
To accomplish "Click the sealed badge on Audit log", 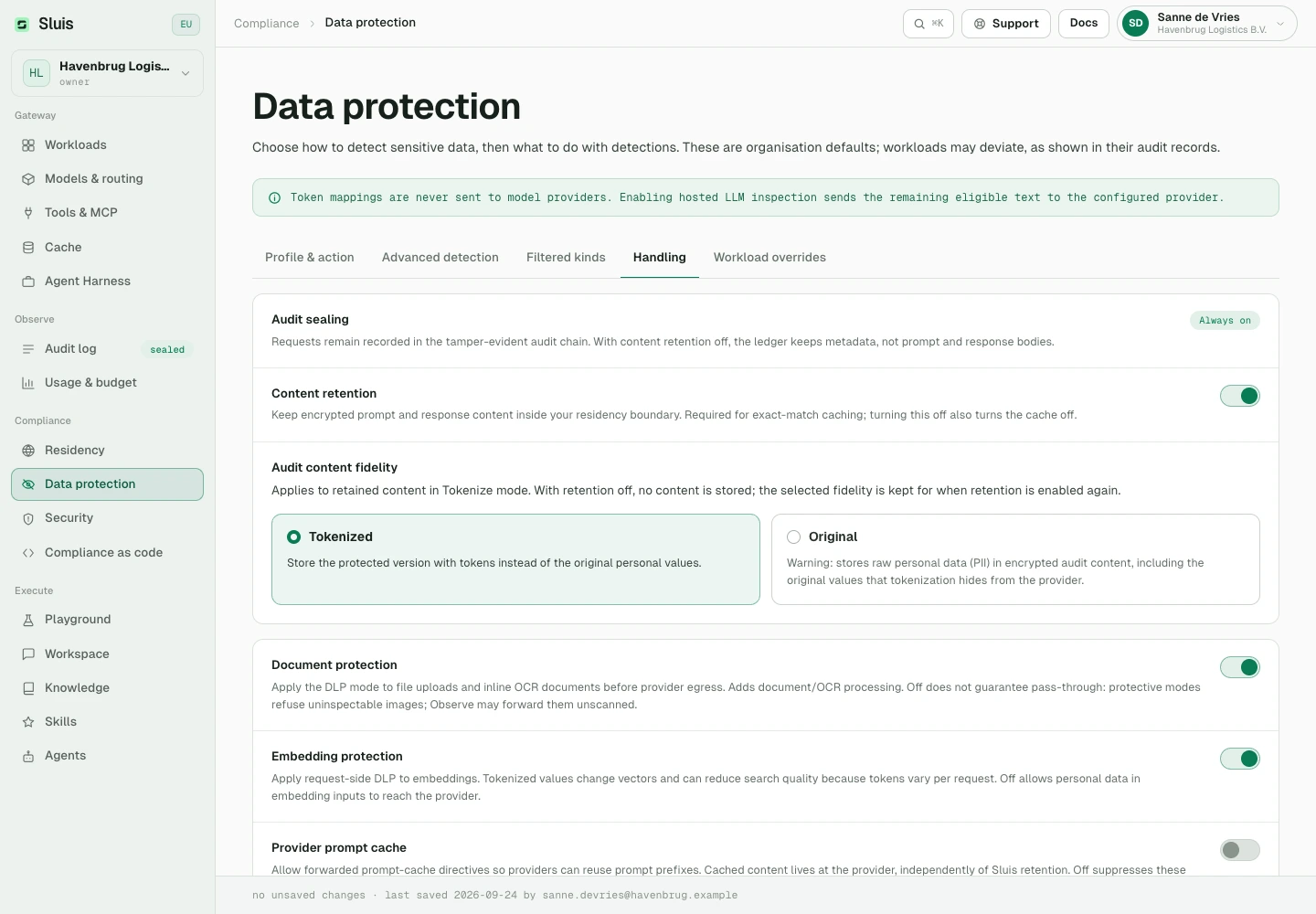I will [167, 350].
